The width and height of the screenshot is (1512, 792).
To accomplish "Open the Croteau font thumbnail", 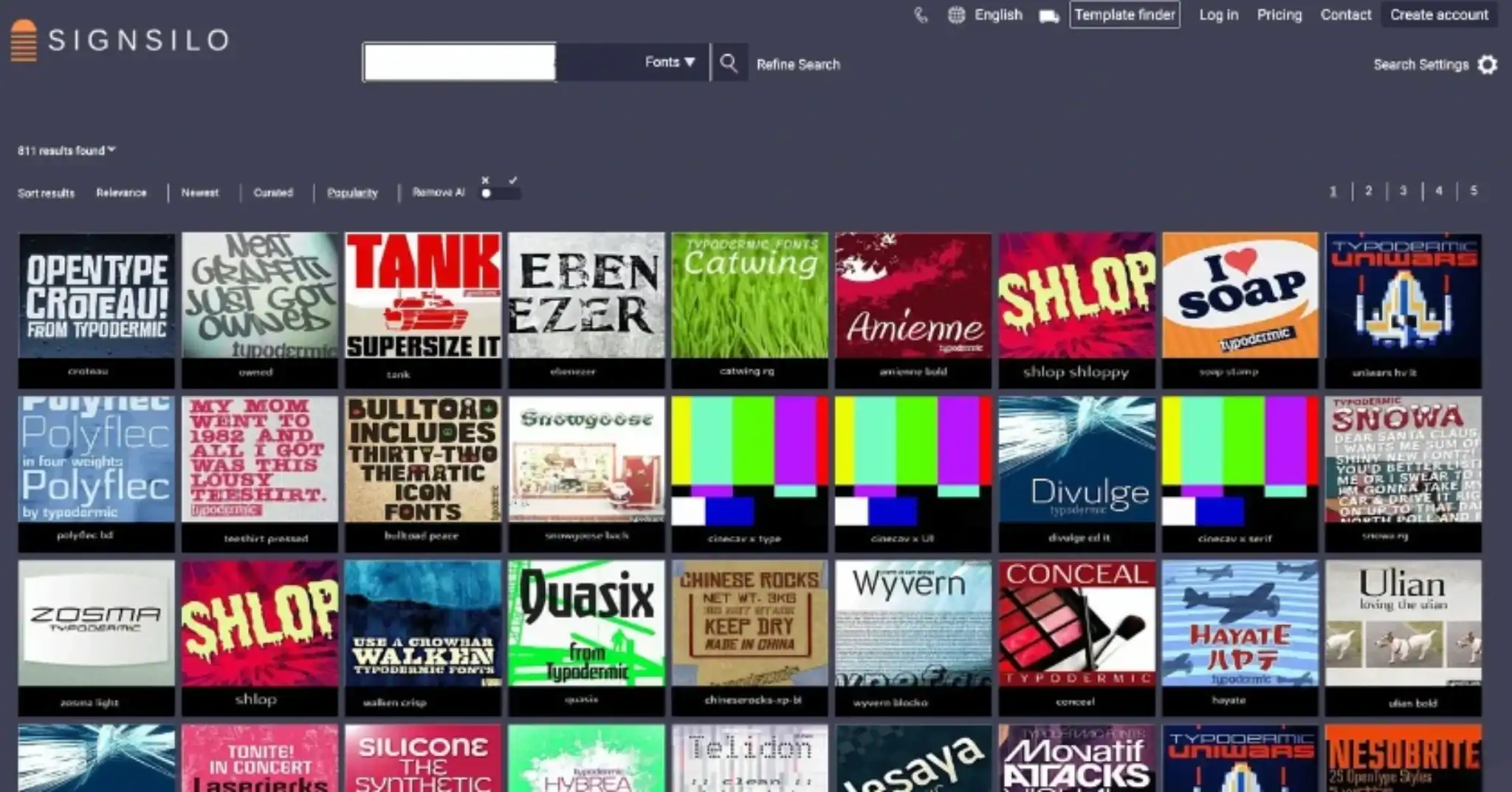I will 97,310.
